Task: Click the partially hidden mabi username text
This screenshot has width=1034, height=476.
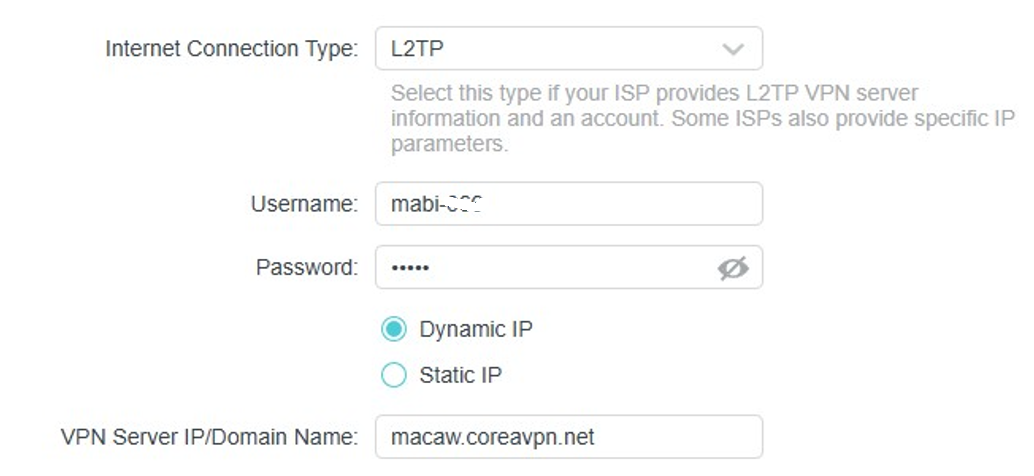Action: 436,204
